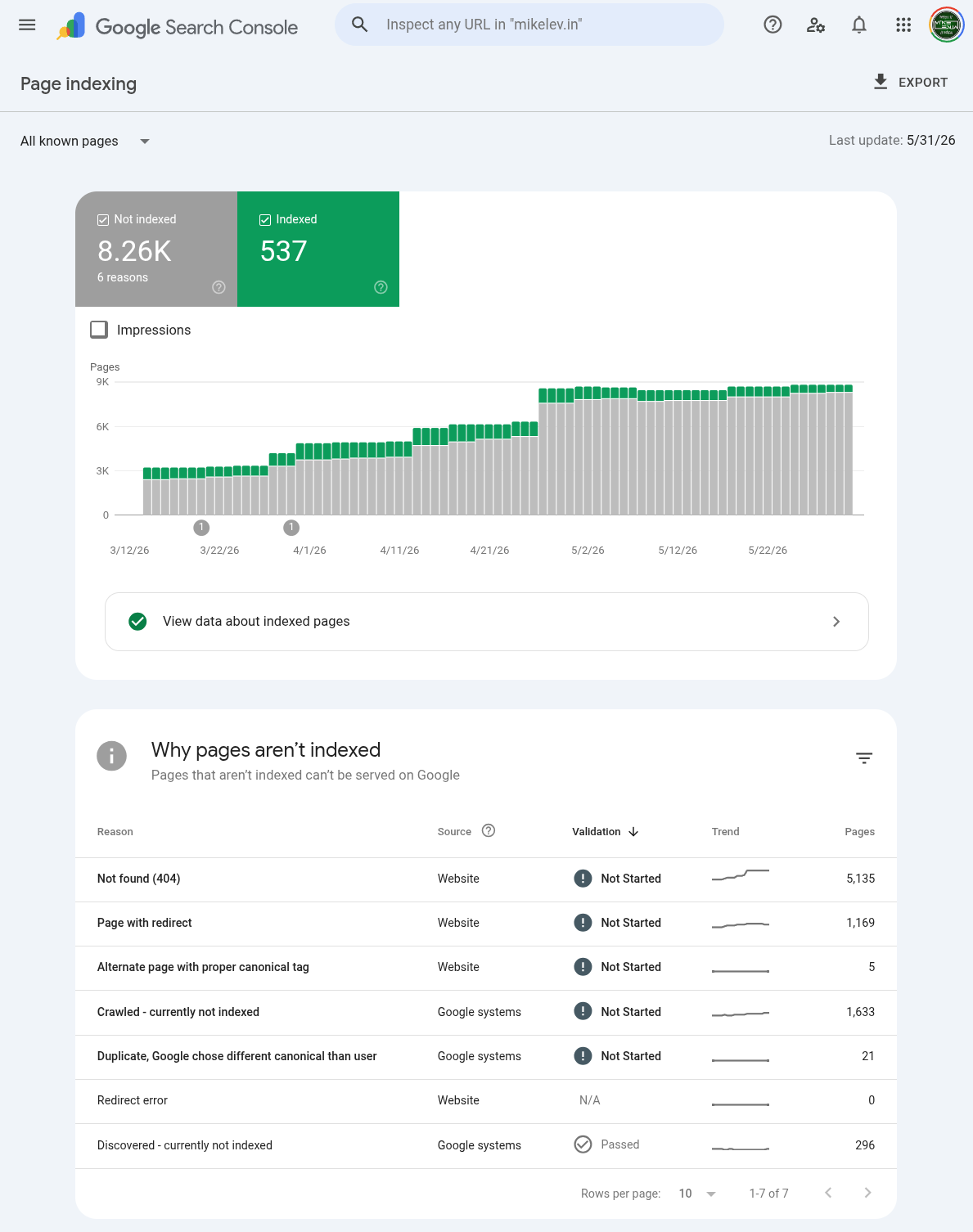
Task: Open View data about indexed pages
Action: pyautogui.click(x=487, y=622)
